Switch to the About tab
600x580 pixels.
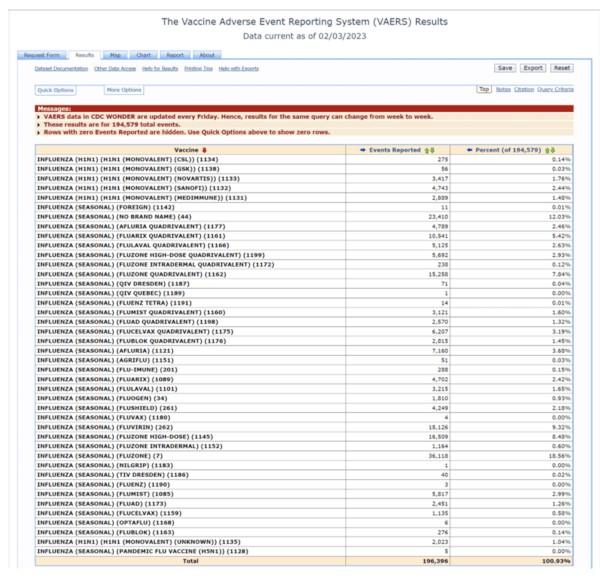[x=207, y=55]
